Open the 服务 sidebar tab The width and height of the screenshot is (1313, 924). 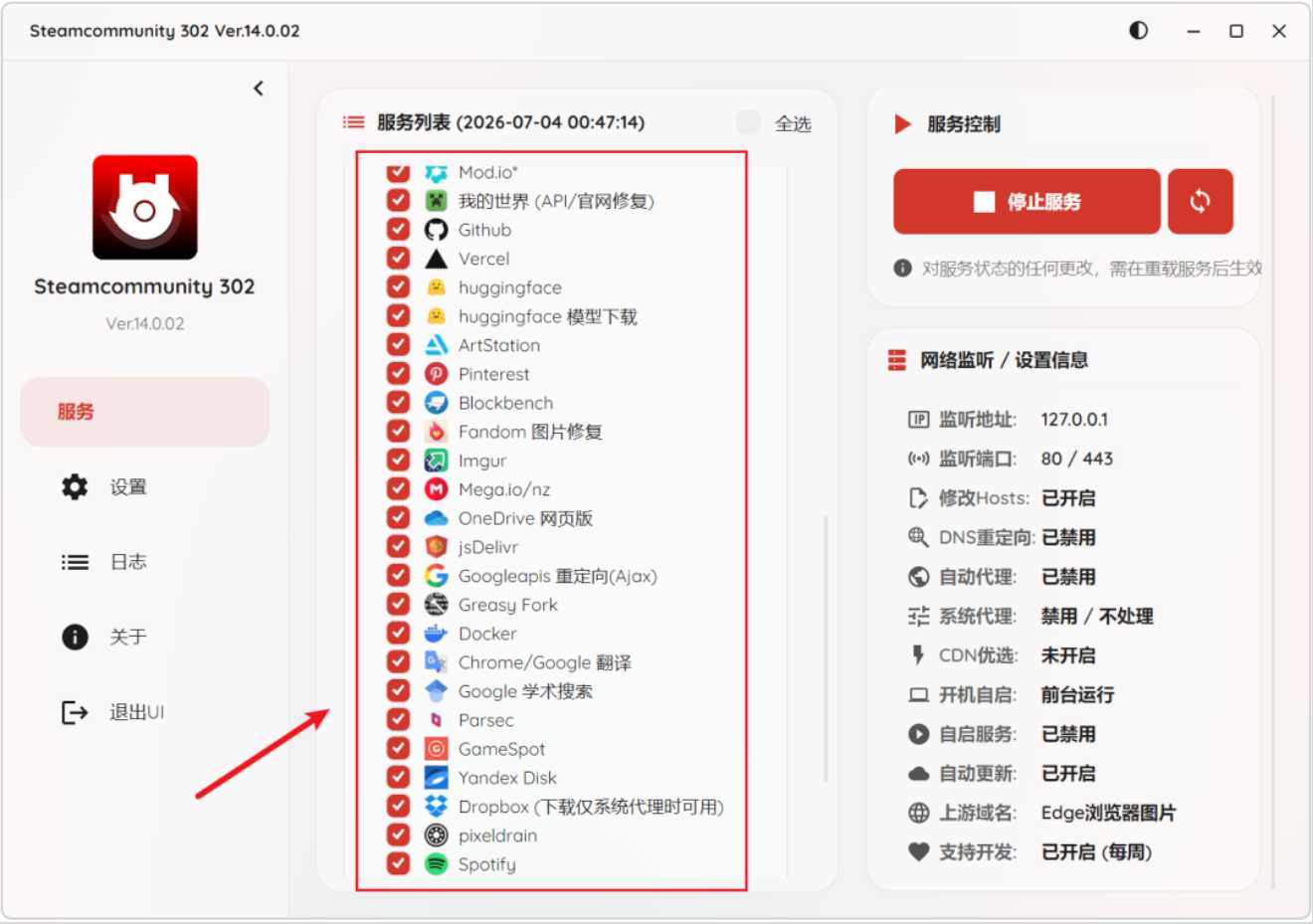pos(145,412)
